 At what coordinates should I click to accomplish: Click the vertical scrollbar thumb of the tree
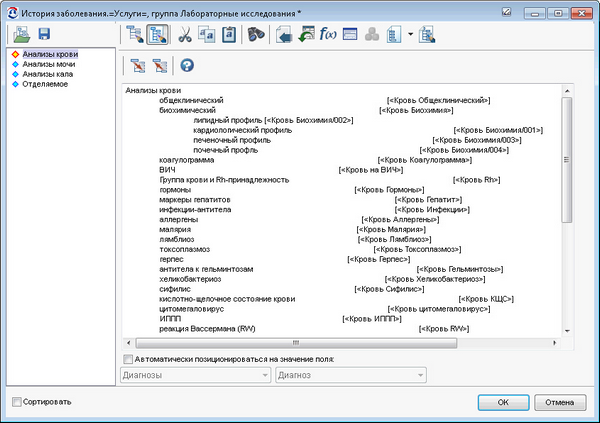tap(567, 160)
